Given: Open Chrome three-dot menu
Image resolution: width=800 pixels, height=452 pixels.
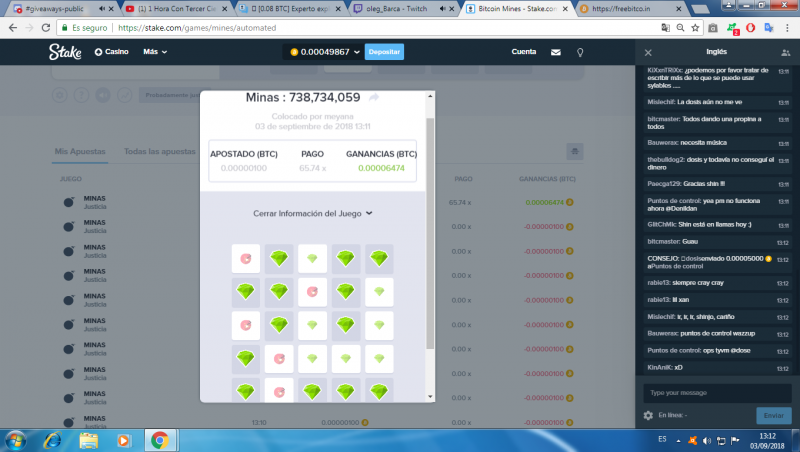Looking at the screenshot, I should [x=787, y=28].
